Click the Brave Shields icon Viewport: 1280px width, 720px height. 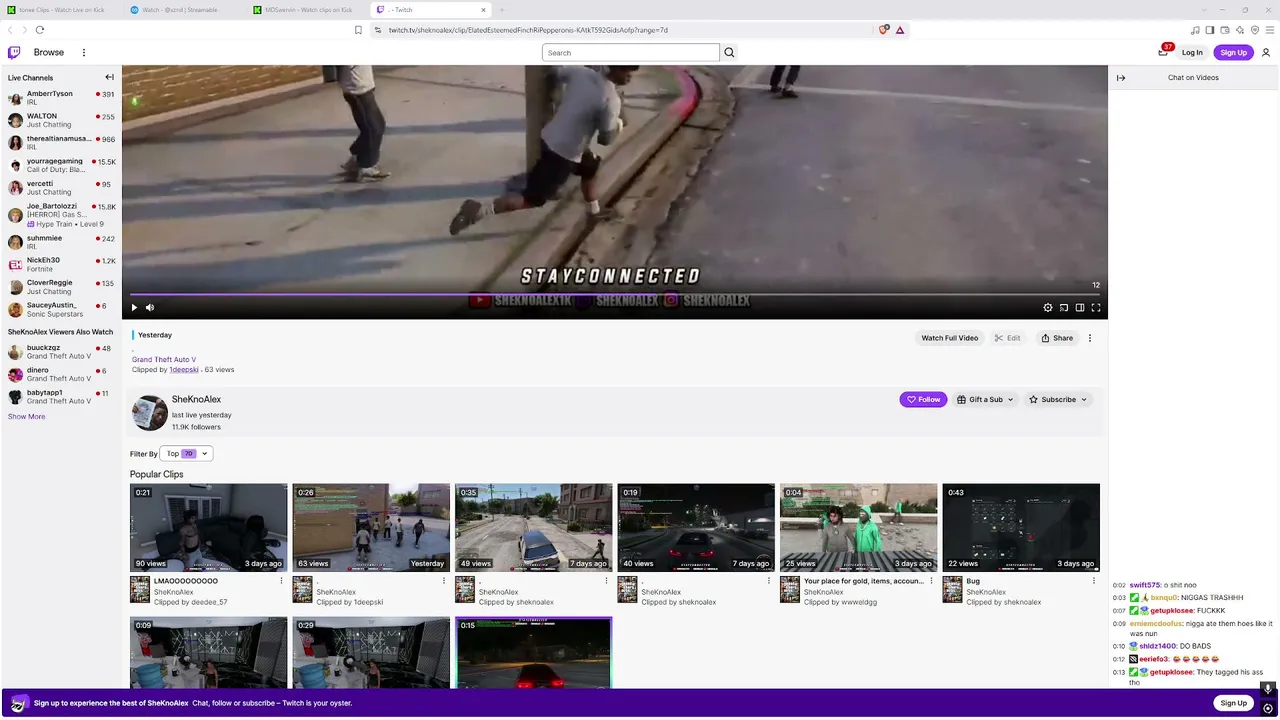884,30
